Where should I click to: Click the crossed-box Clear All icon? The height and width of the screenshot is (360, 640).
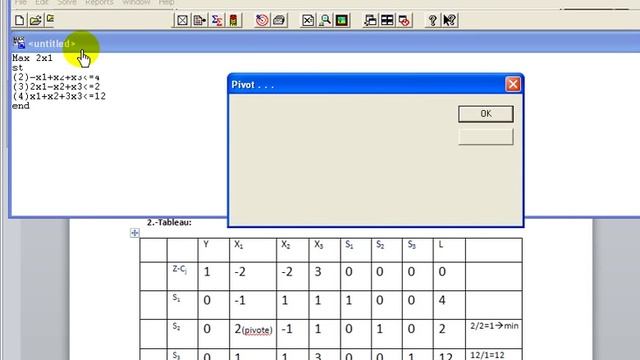182,20
